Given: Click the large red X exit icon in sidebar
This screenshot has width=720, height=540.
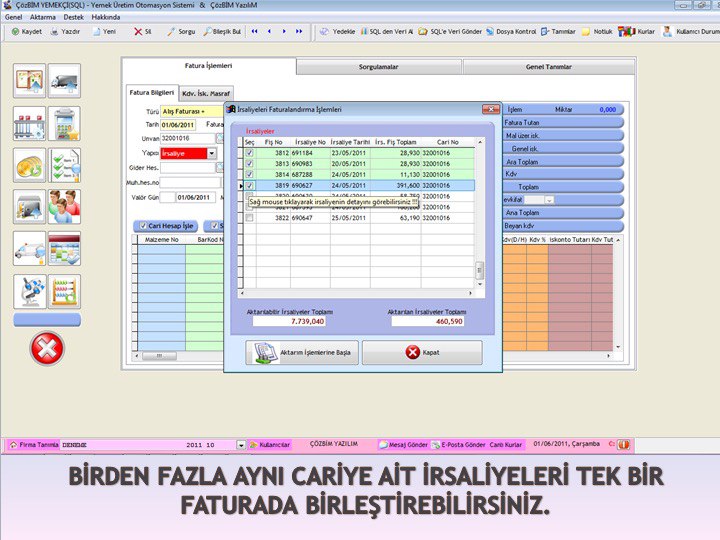Looking at the screenshot, I should 48,349.
